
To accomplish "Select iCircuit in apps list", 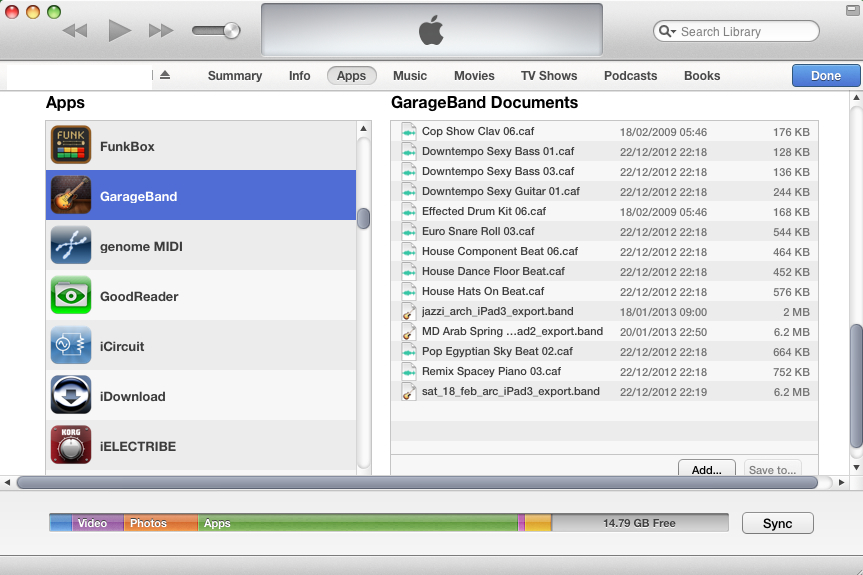I will [201, 346].
